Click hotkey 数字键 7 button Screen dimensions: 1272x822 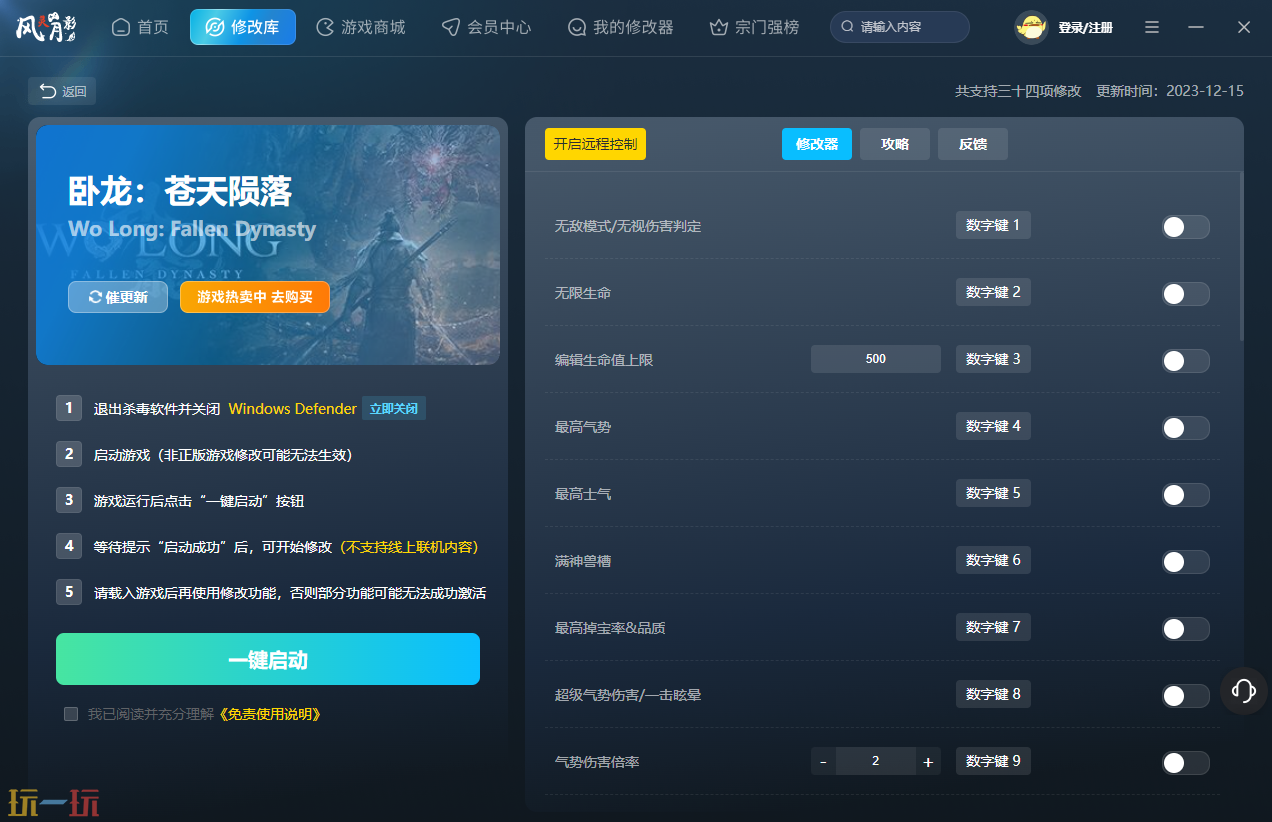coord(993,627)
